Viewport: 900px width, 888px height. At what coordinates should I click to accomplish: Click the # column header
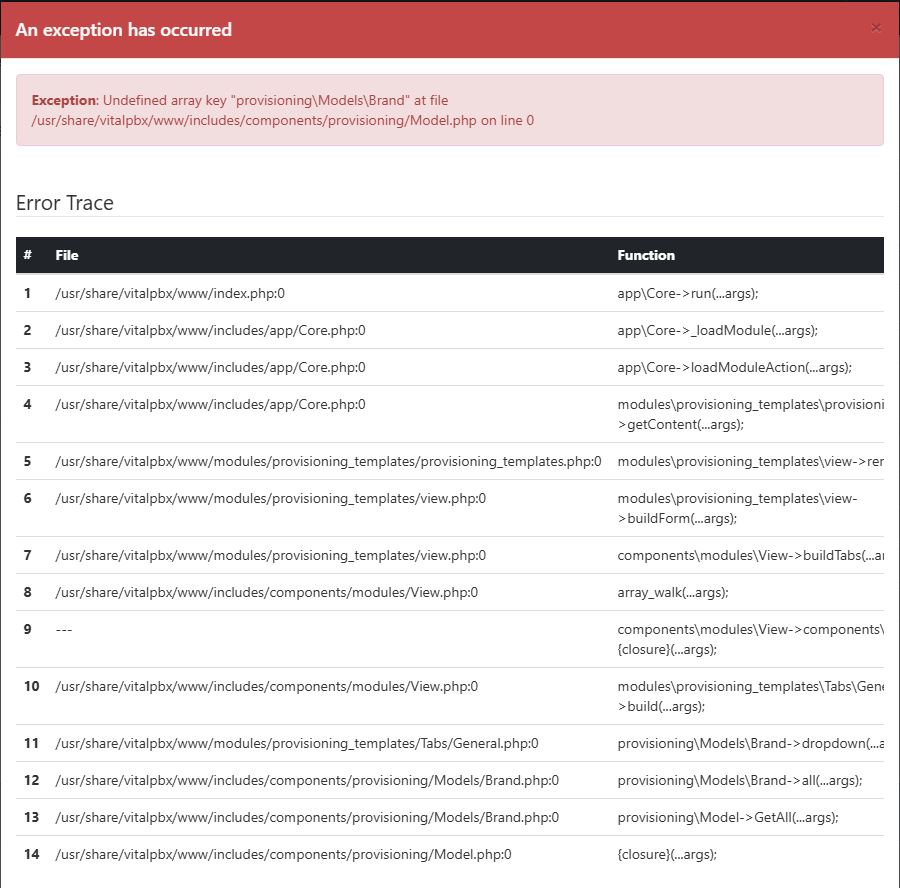point(28,255)
